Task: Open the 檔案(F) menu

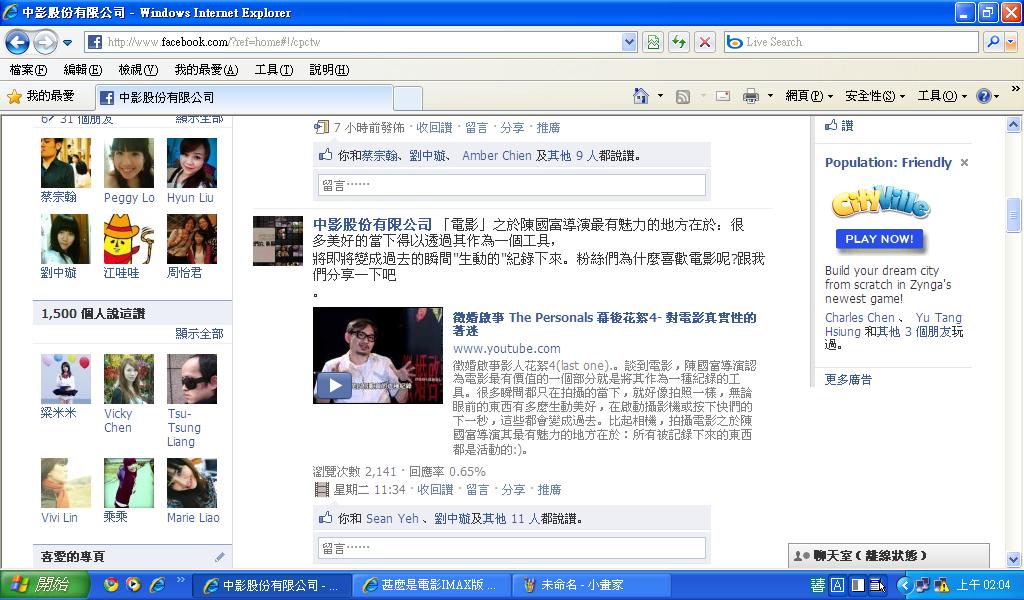Action: tap(28, 70)
